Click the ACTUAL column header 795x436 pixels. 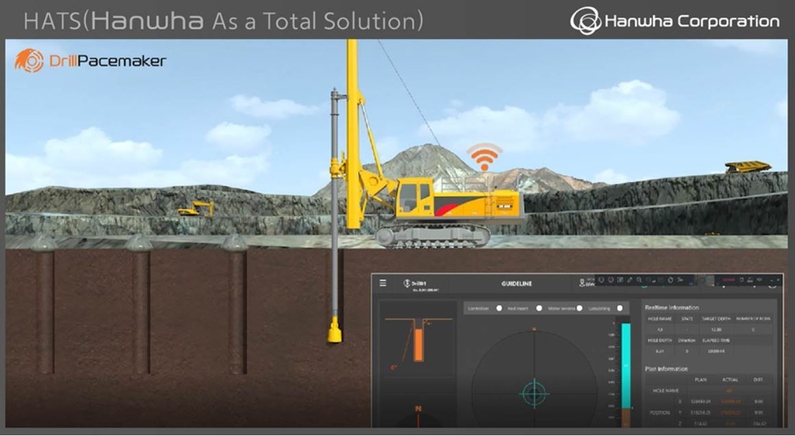pos(730,380)
